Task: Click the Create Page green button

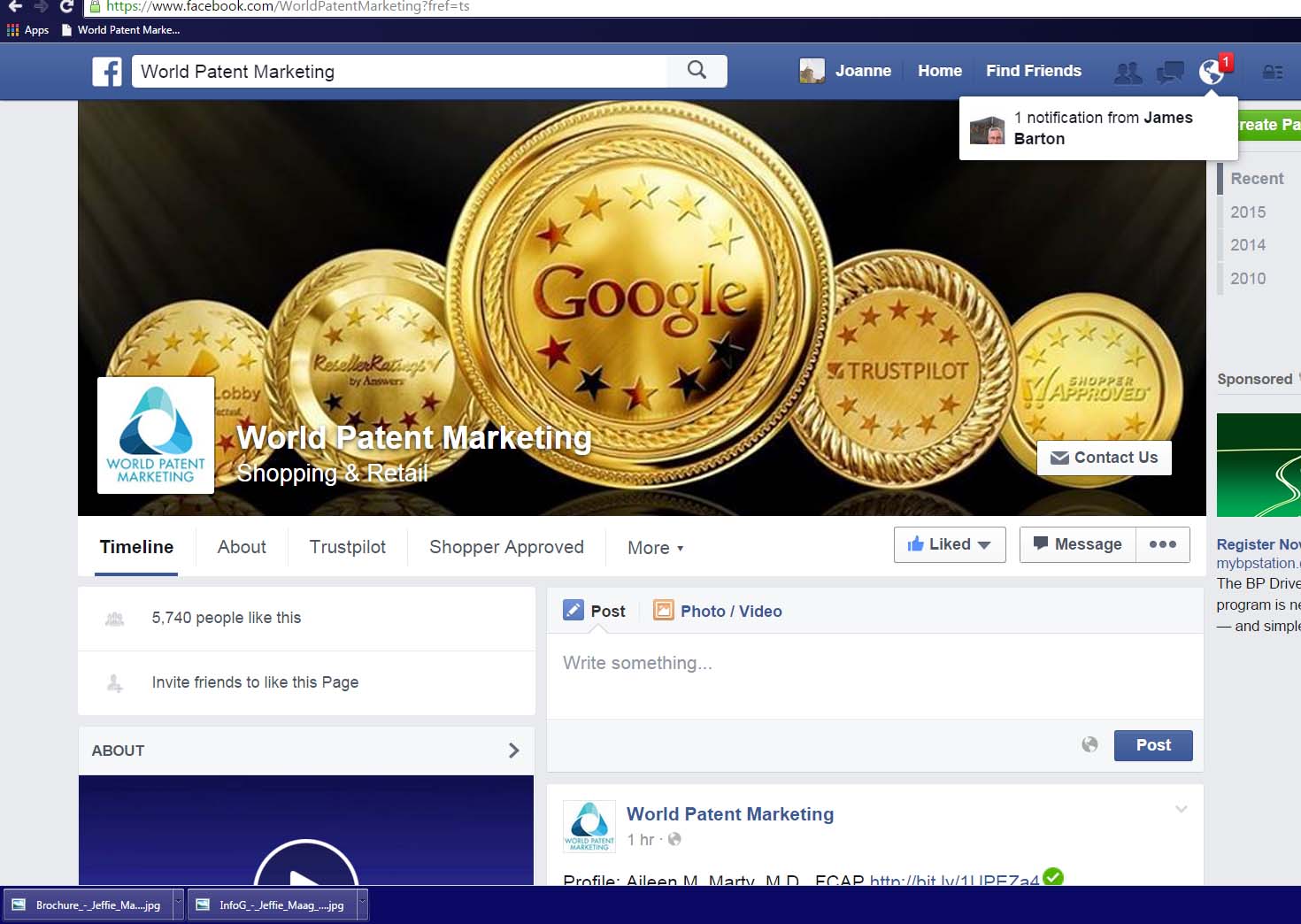Action: 1269,125
